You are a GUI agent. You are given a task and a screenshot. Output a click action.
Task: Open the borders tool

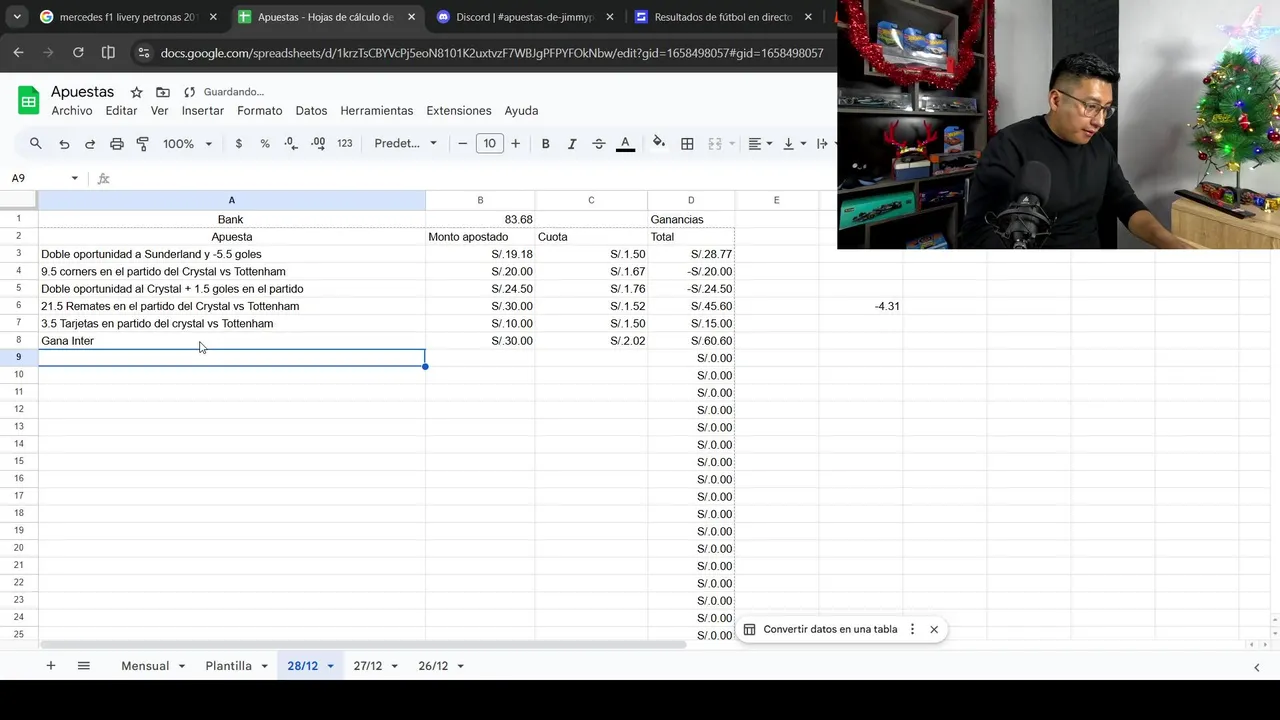687,144
